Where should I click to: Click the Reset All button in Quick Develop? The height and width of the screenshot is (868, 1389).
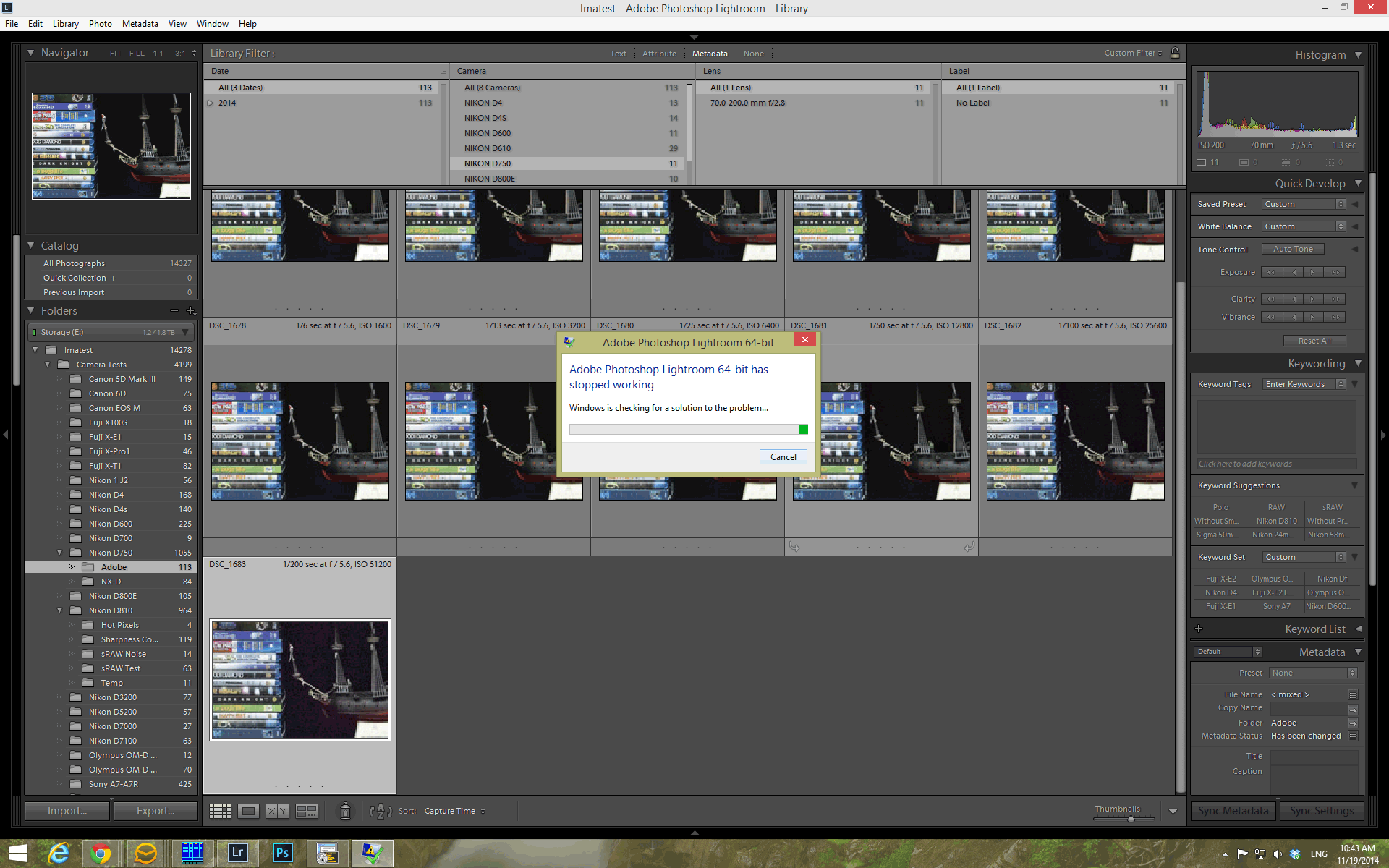(1310, 340)
